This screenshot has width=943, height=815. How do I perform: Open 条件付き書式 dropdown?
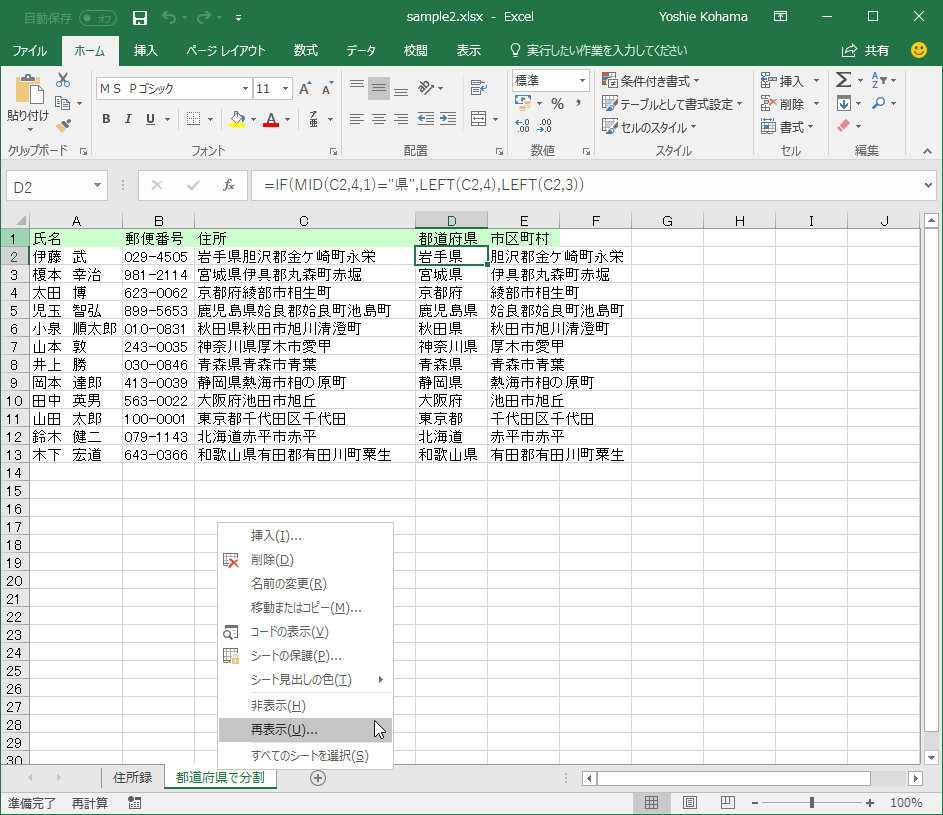click(x=651, y=81)
